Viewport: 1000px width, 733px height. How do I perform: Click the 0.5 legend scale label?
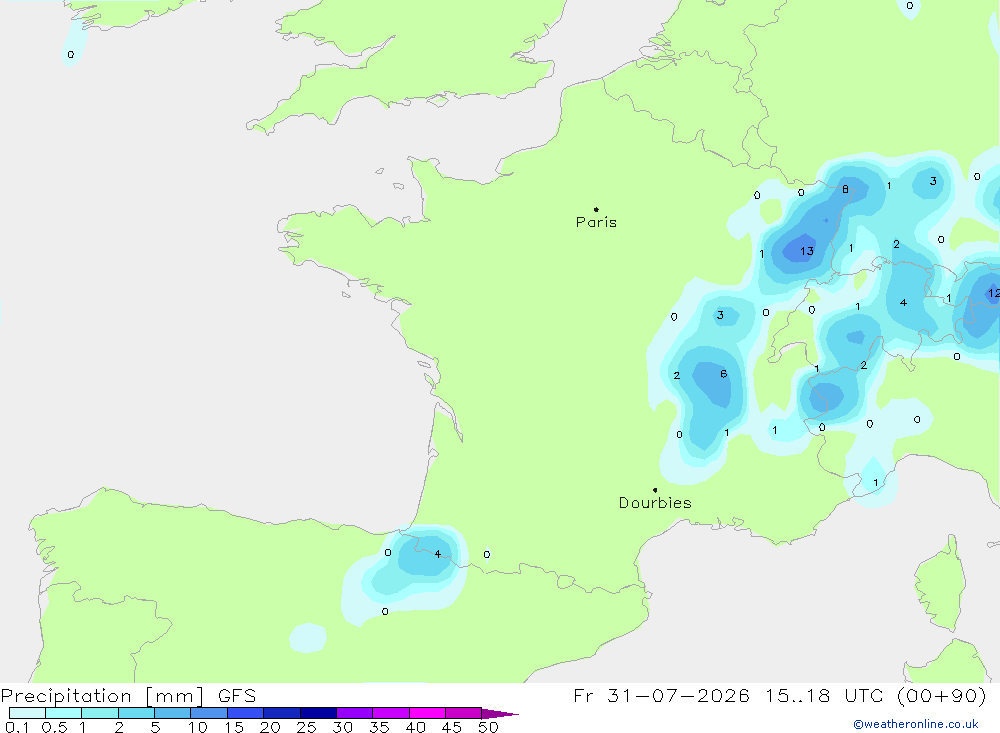(x=54, y=727)
